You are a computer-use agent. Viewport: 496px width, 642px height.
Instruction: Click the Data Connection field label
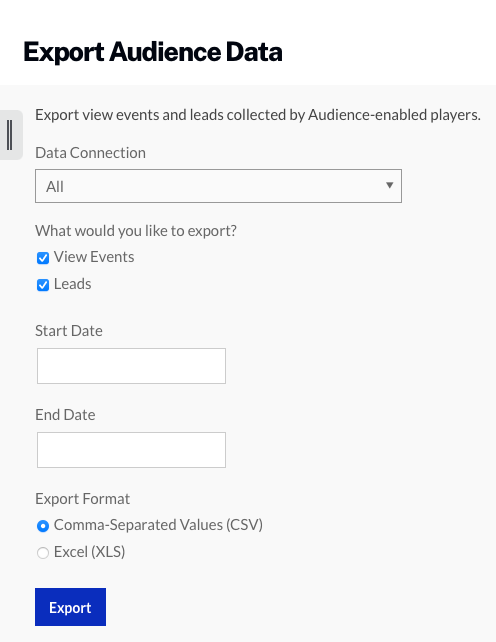(91, 153)
